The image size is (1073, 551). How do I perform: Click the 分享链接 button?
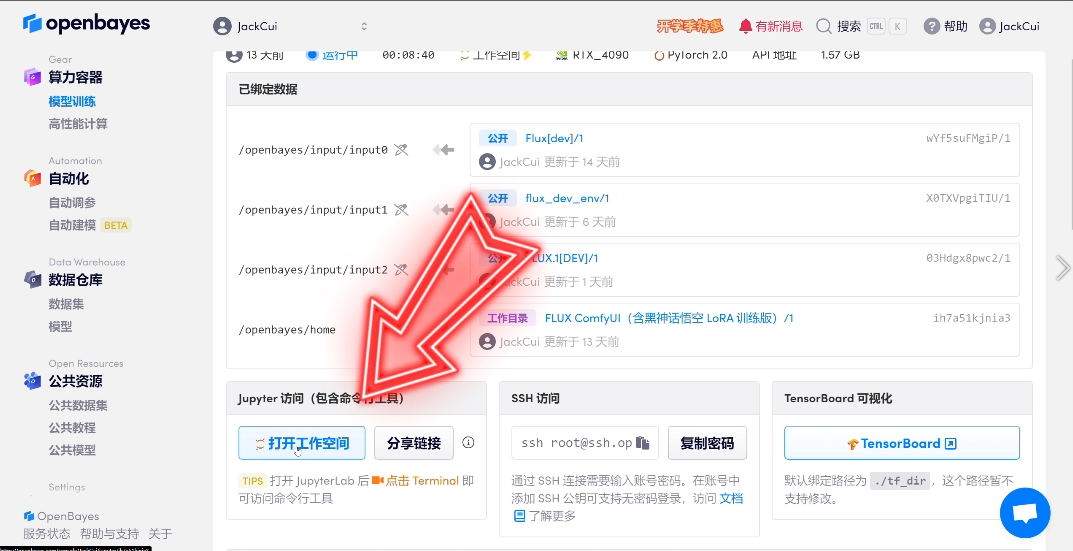point(414,443)
